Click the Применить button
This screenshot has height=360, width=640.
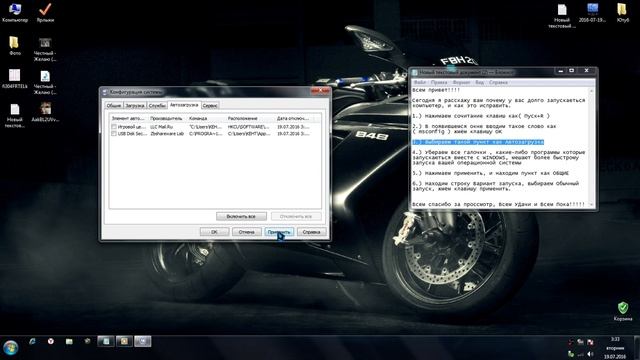tap(279, 232)
